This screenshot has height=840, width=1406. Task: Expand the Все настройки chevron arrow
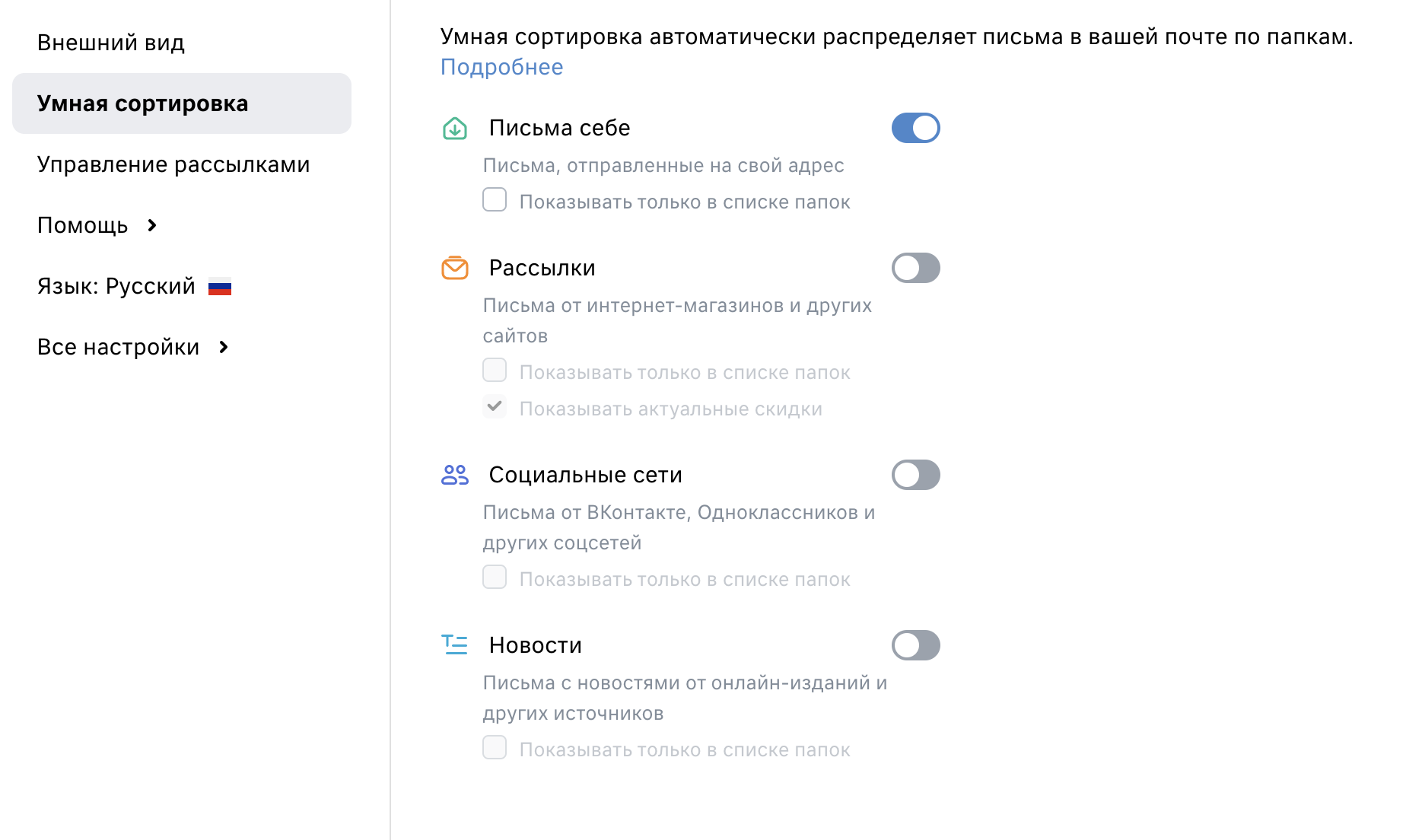click(224, 347)
